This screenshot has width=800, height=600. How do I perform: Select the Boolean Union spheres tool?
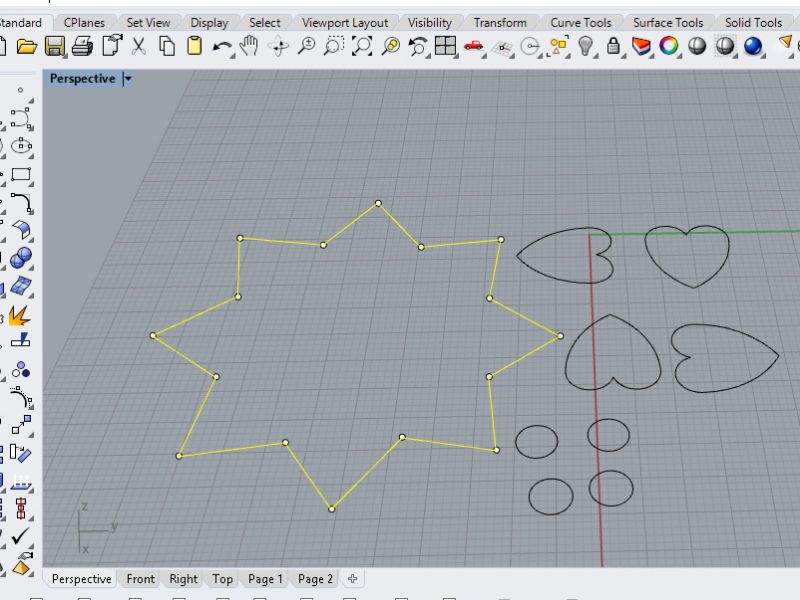click(x=21, y=258)
